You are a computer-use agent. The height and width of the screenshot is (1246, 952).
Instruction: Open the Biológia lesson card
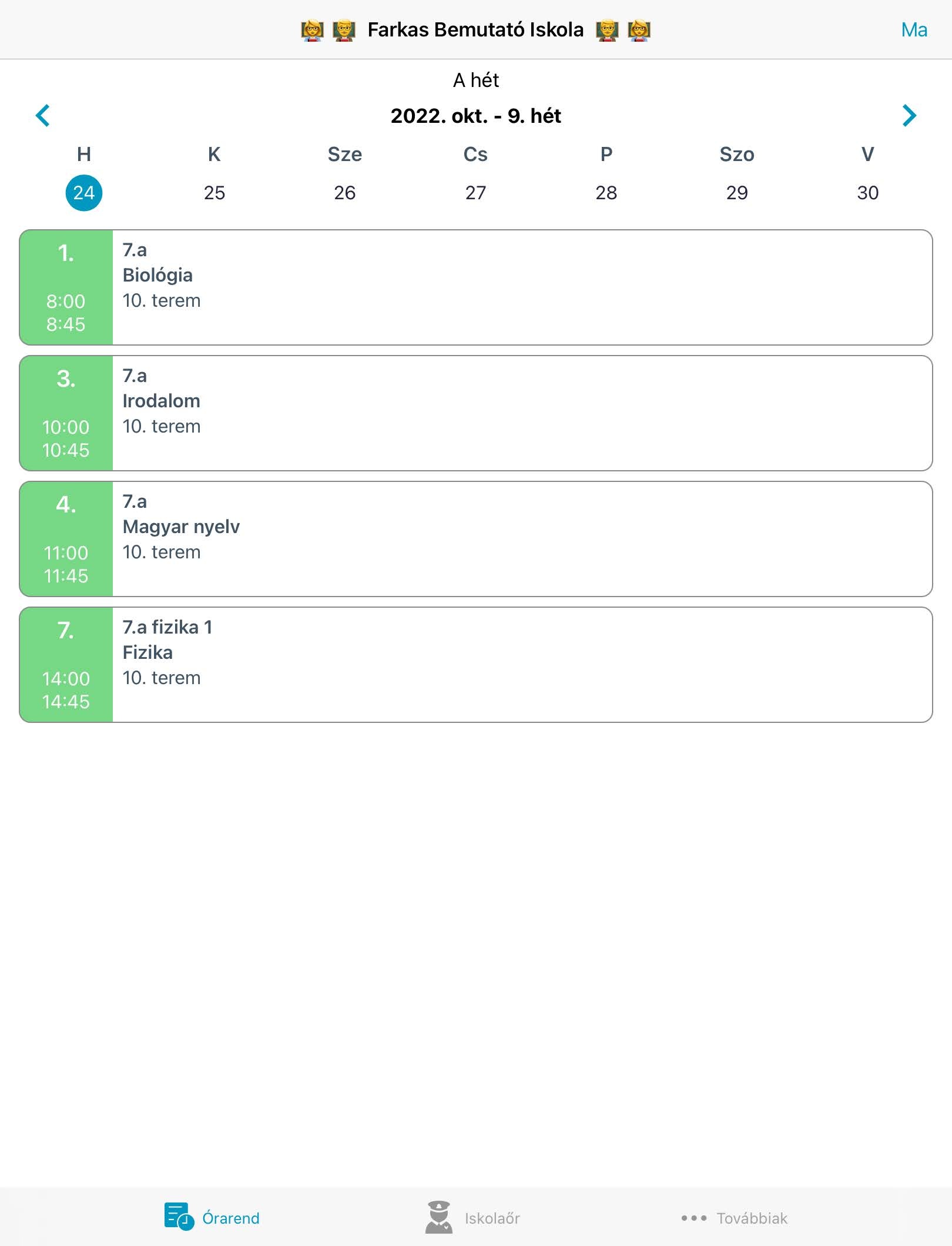pyautogui.click(x=476, y=287)
